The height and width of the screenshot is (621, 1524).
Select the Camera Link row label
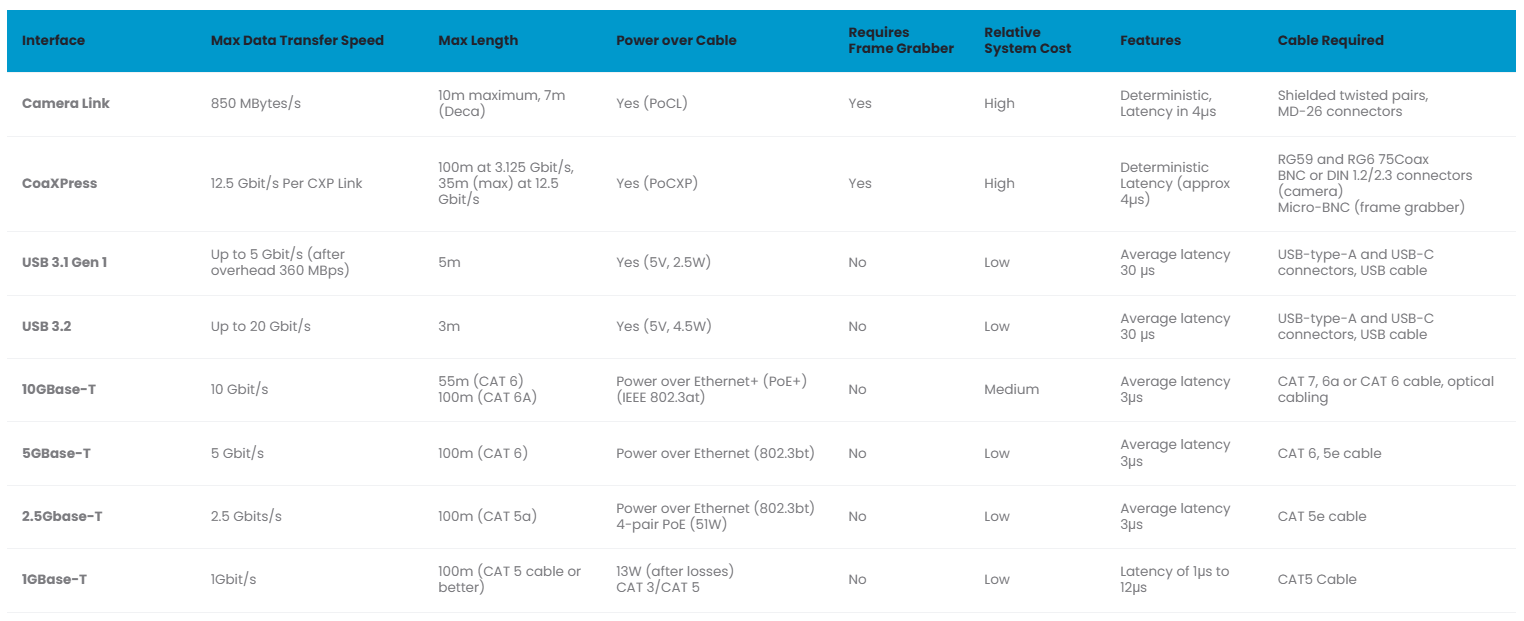(x=66, y=103)
